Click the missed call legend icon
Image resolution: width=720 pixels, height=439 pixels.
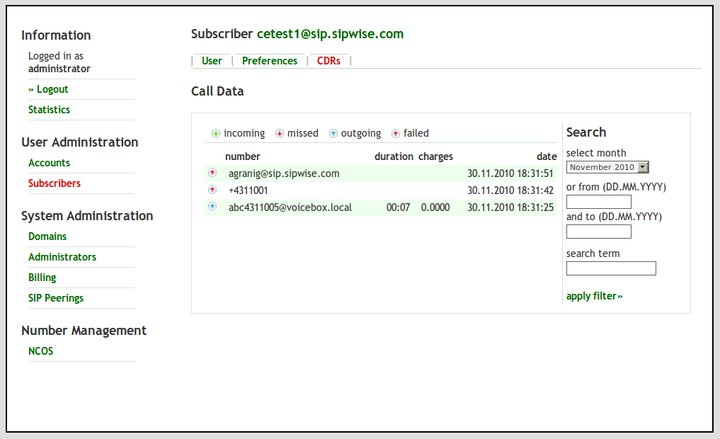click(279, 133)
